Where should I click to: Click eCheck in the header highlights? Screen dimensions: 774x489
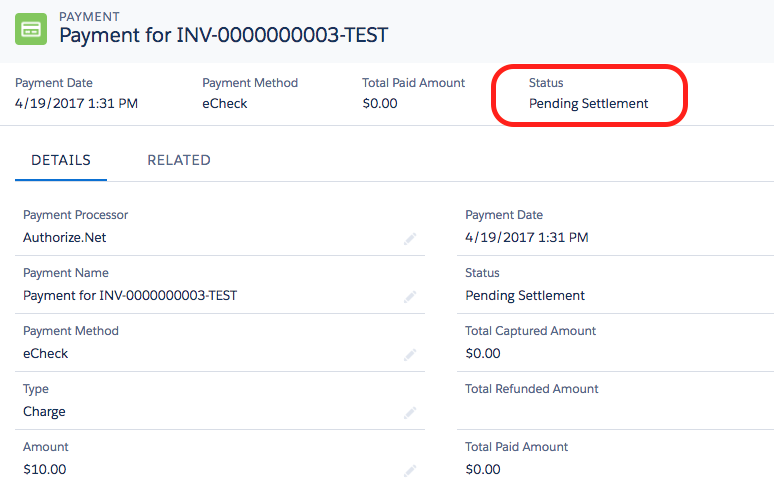tap(225, 103)
